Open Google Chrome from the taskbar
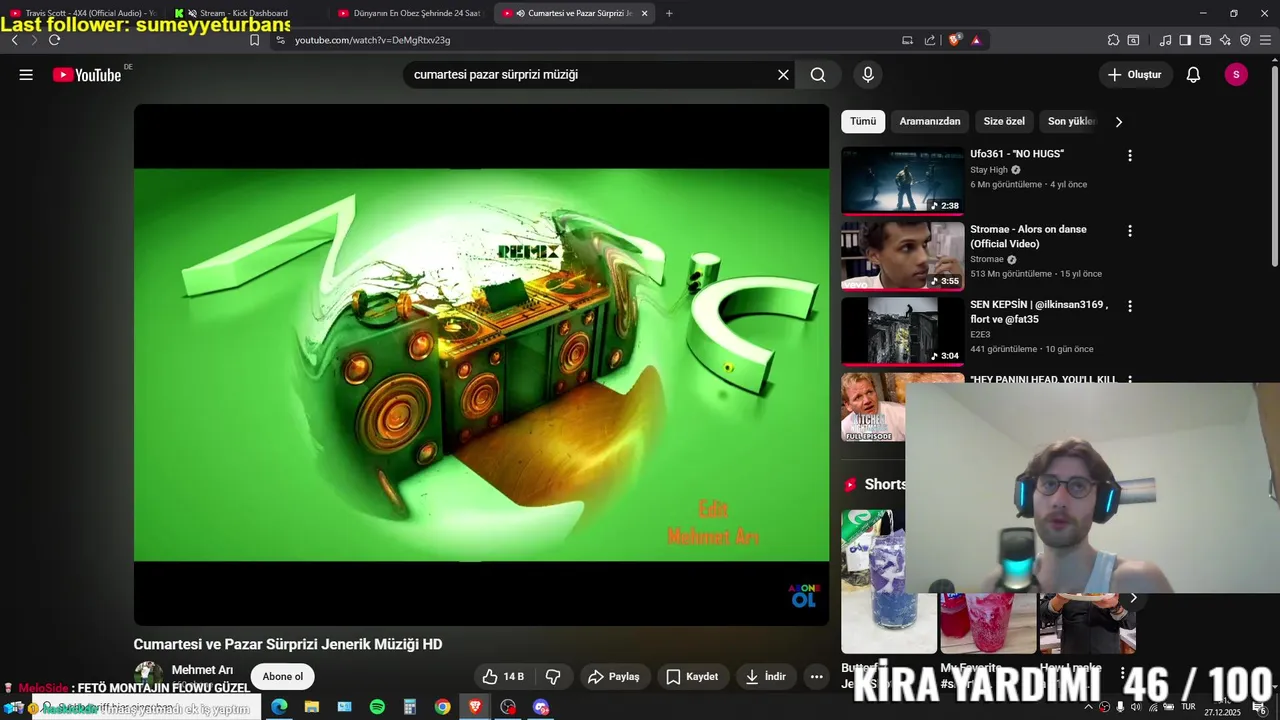Viewport: 1280px width, 720px height. (x=442, y=707)
